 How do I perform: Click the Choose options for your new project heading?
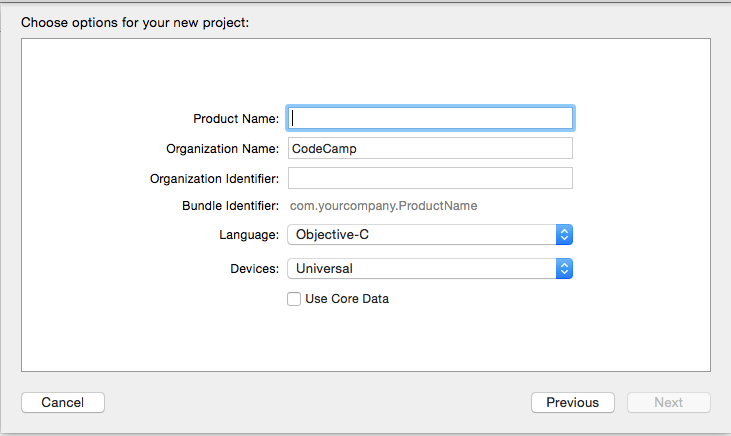[x=135, y=21]
